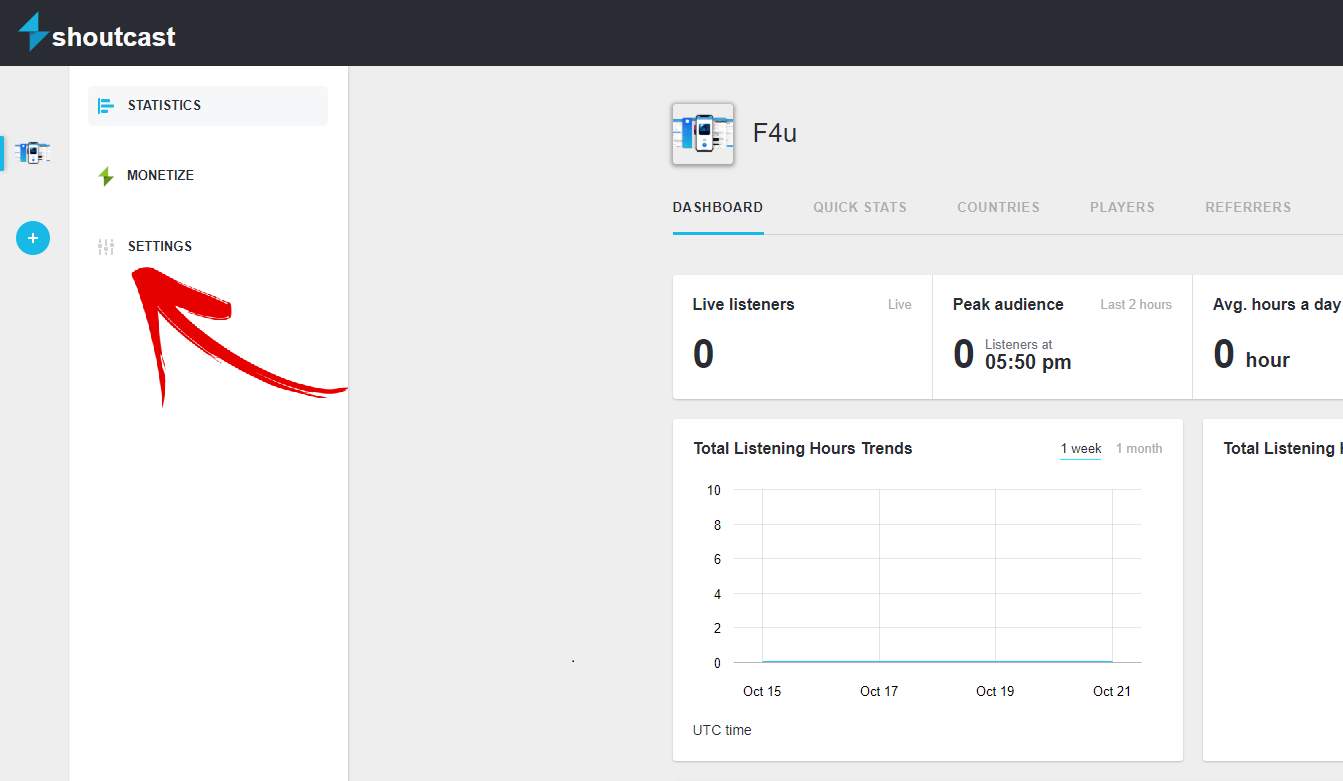Screen dimensions: 1343x781
Task: Switch to the Countries tab
Action: pos(998,208)
